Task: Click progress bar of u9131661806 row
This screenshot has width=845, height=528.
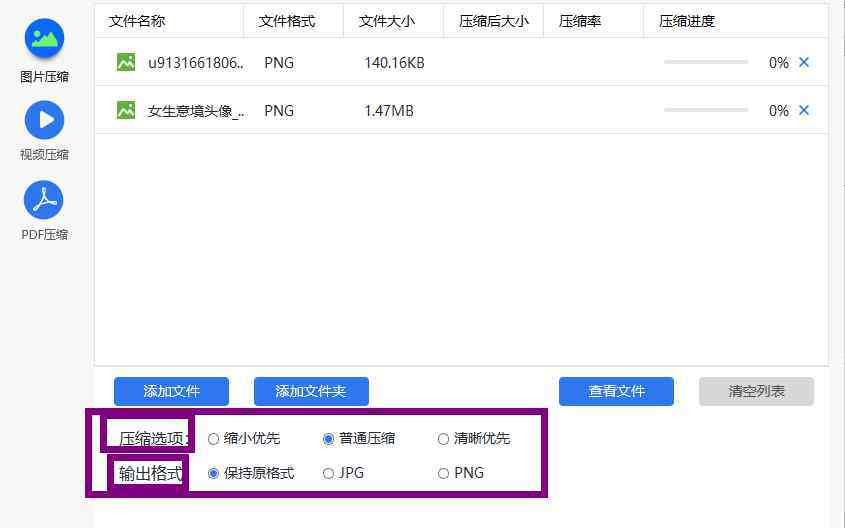Action: click(706, 62)
